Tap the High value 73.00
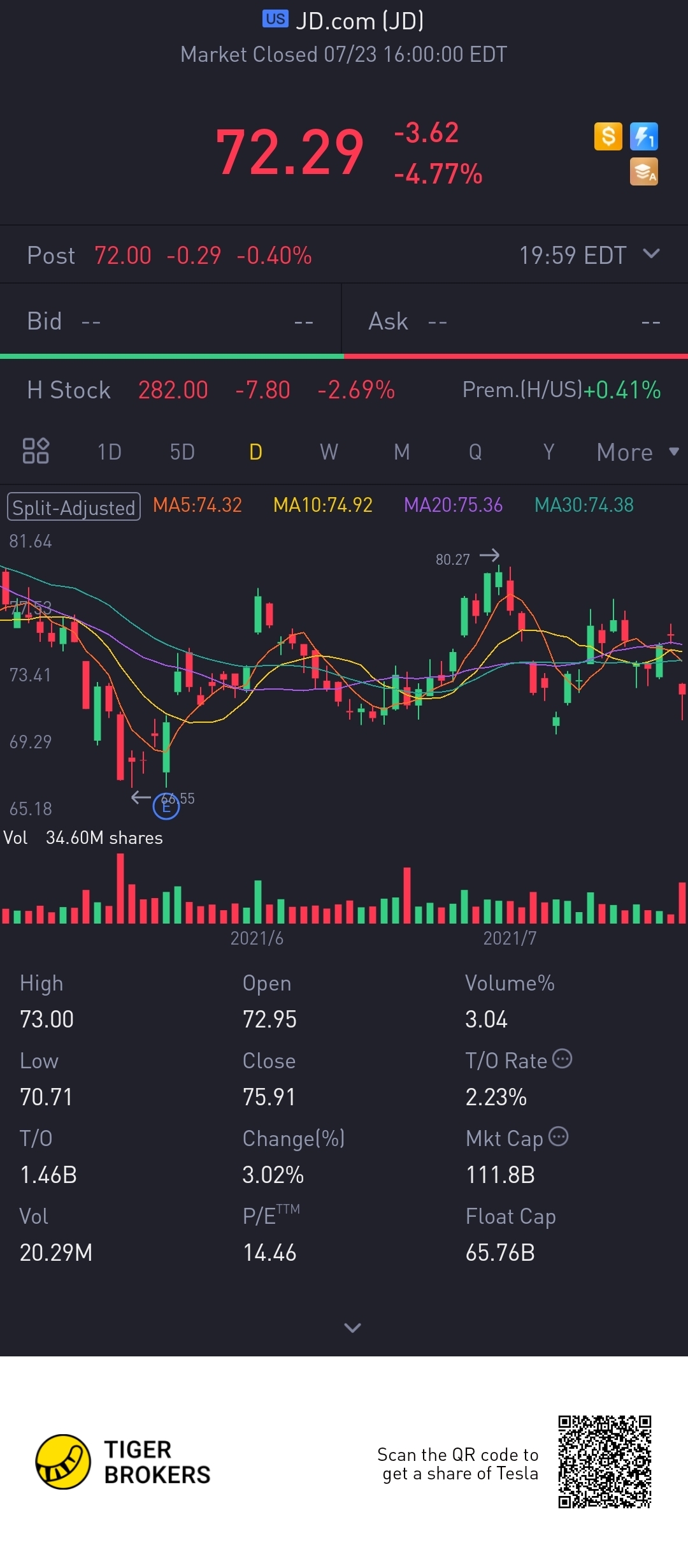The height and width of the screenshot is (1568, 688). pyautogui.click(x=47, y=1019)
